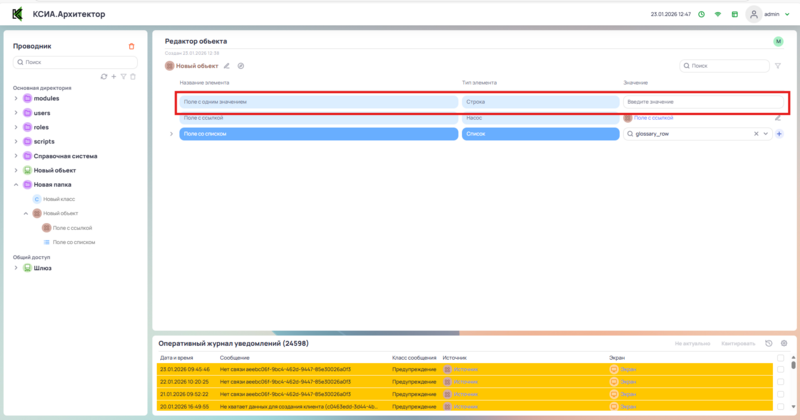Click the green M badge in editor
The width and height of the screenshot is (800, 420).
pyautogui.click(x=778, y=41)
